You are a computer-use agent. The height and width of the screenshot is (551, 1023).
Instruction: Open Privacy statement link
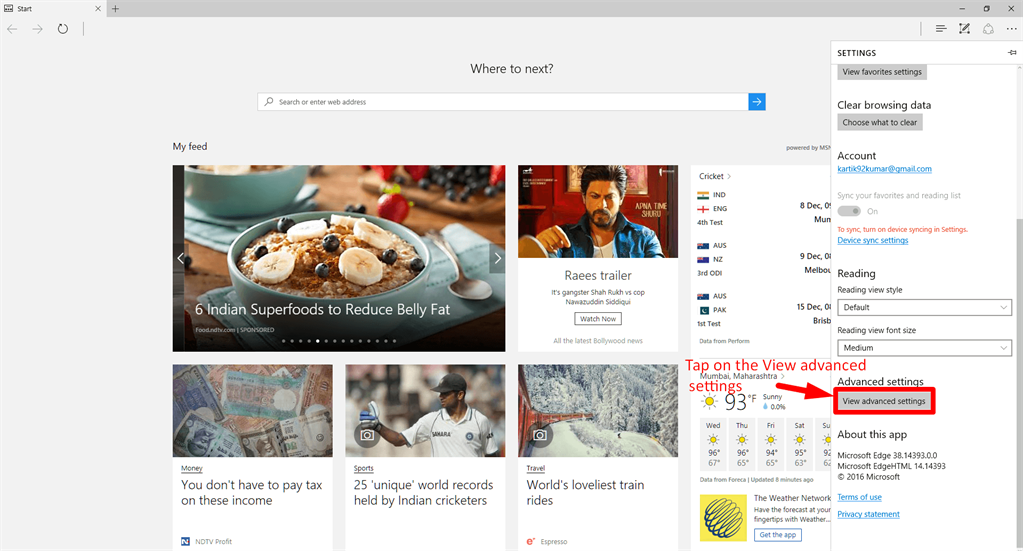tap(868, 514)
